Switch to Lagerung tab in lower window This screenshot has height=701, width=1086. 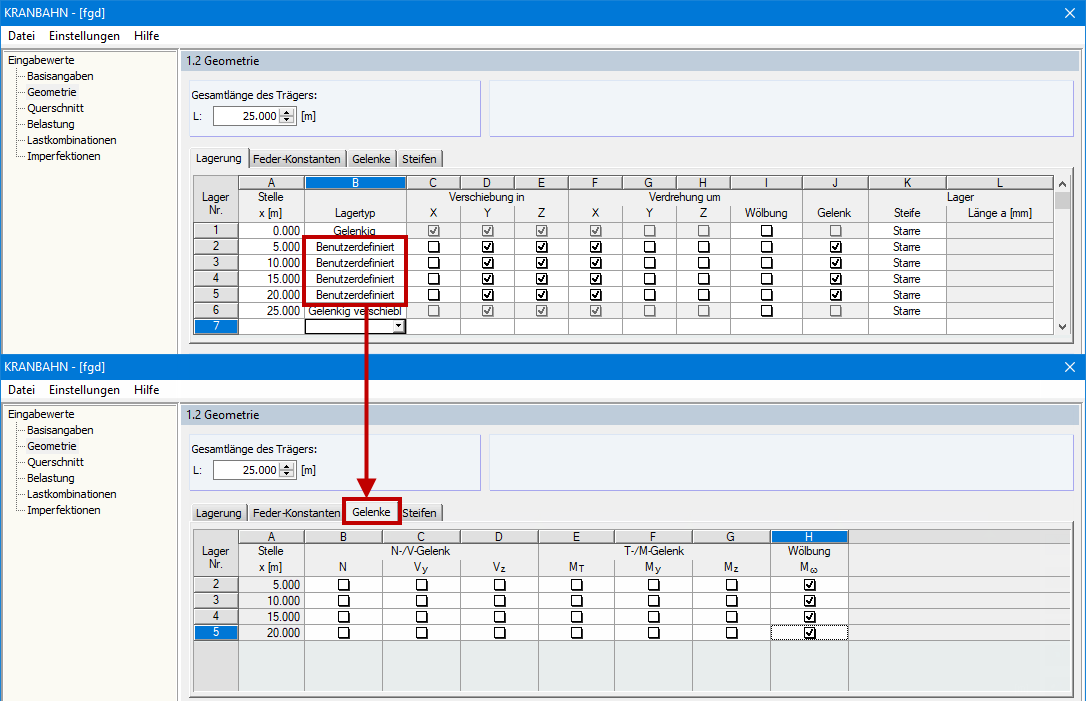pos(218,513)
